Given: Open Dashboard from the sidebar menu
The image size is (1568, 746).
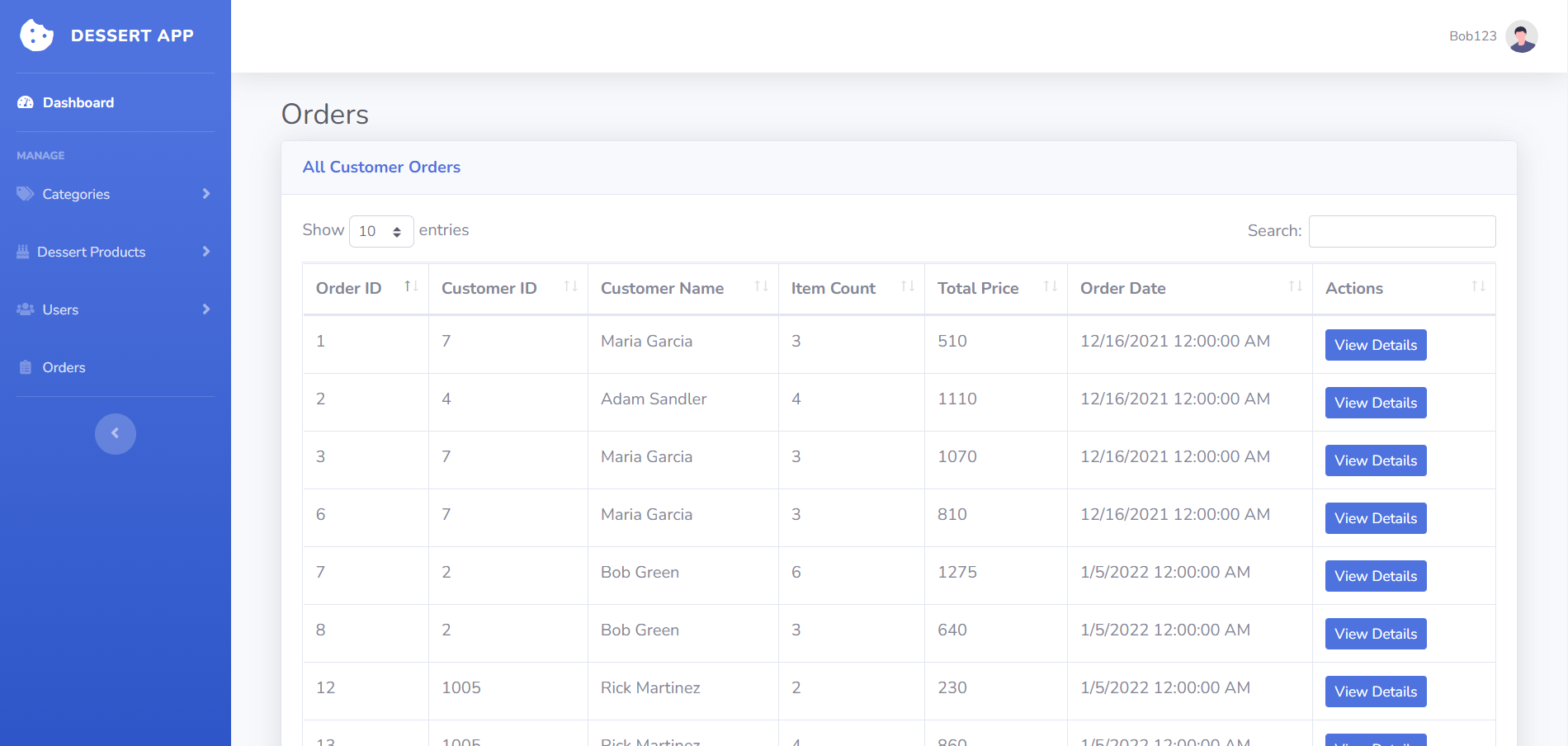Looking at the screenshot, I should coord(78,102).
